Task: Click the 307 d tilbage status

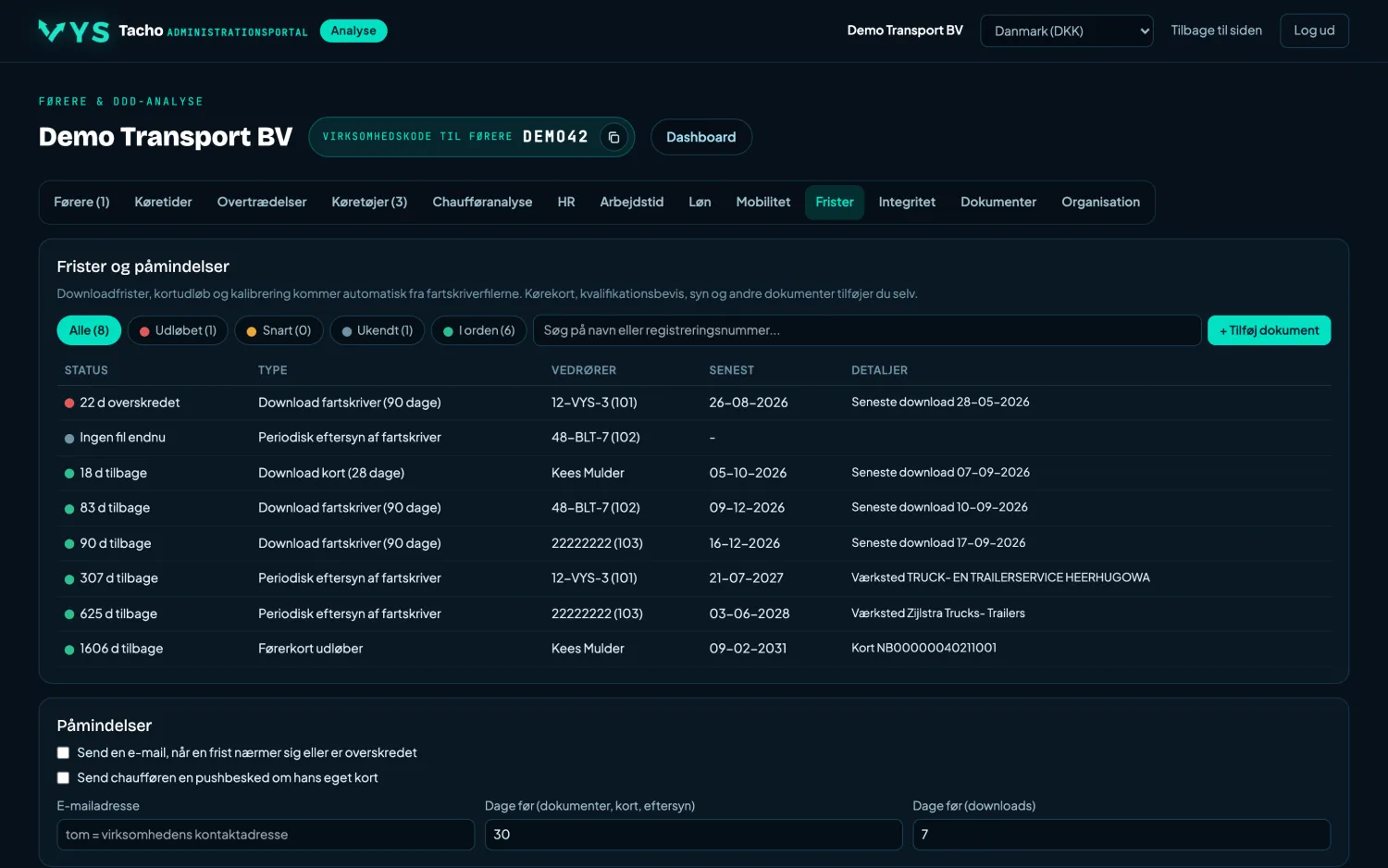Action: [x=118, y=578]
